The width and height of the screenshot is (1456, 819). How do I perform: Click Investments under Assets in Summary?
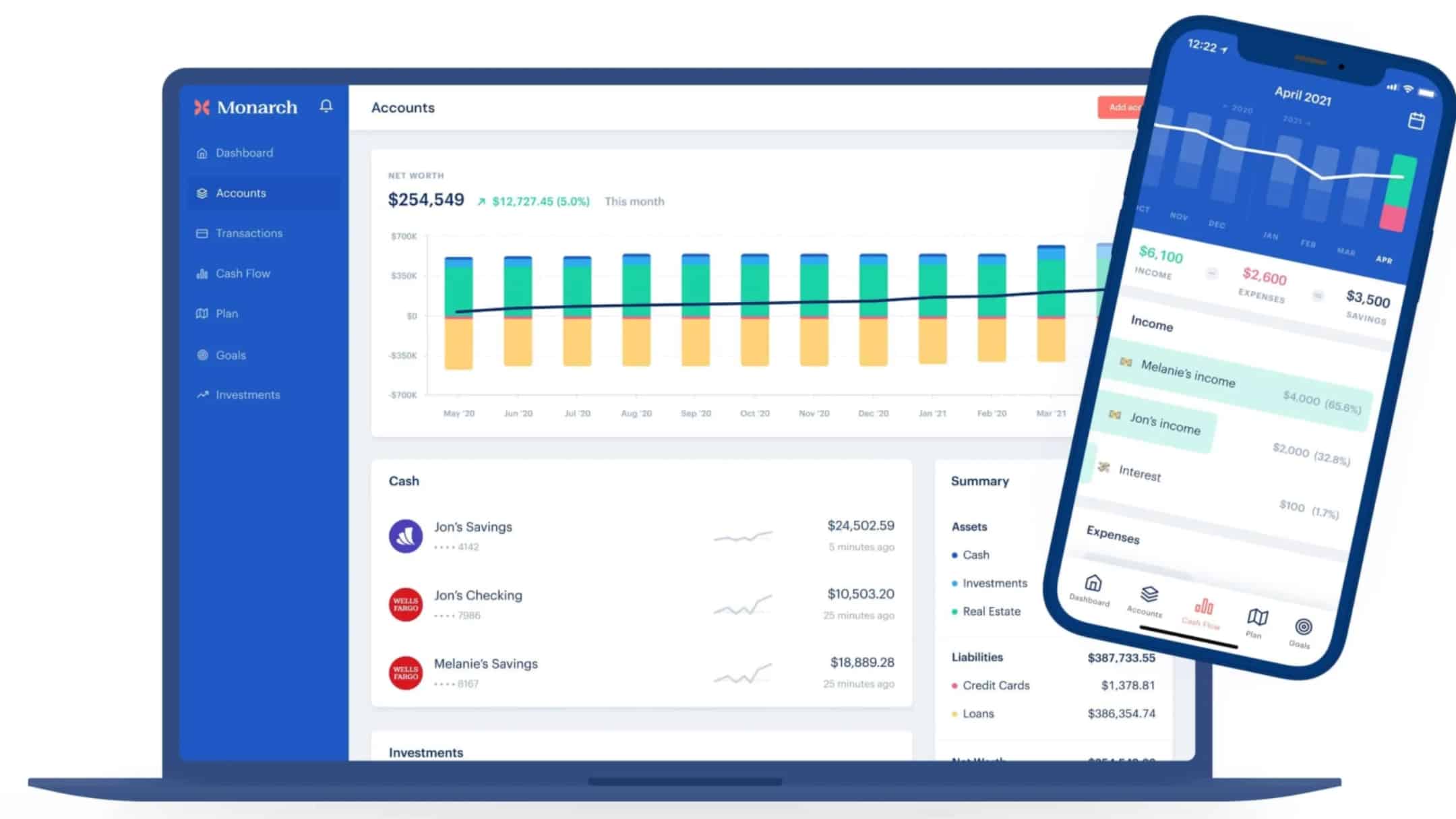(989, 583)
